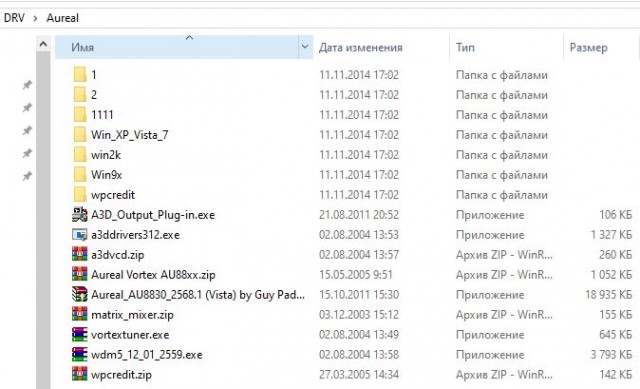Click the file name wpcredit.zip

click(121, 375)
